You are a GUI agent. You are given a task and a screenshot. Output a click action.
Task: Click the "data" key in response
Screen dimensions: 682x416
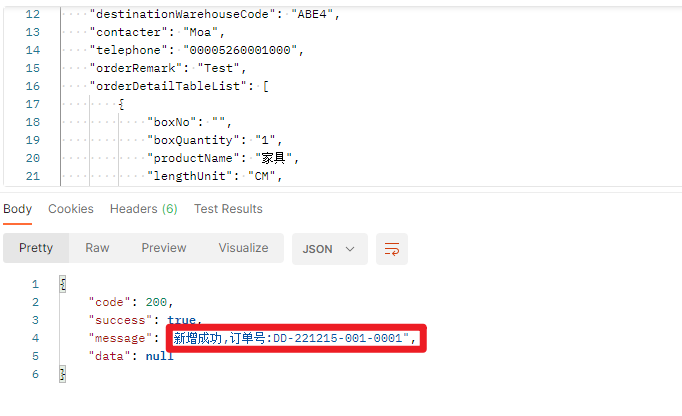[110, 356]
